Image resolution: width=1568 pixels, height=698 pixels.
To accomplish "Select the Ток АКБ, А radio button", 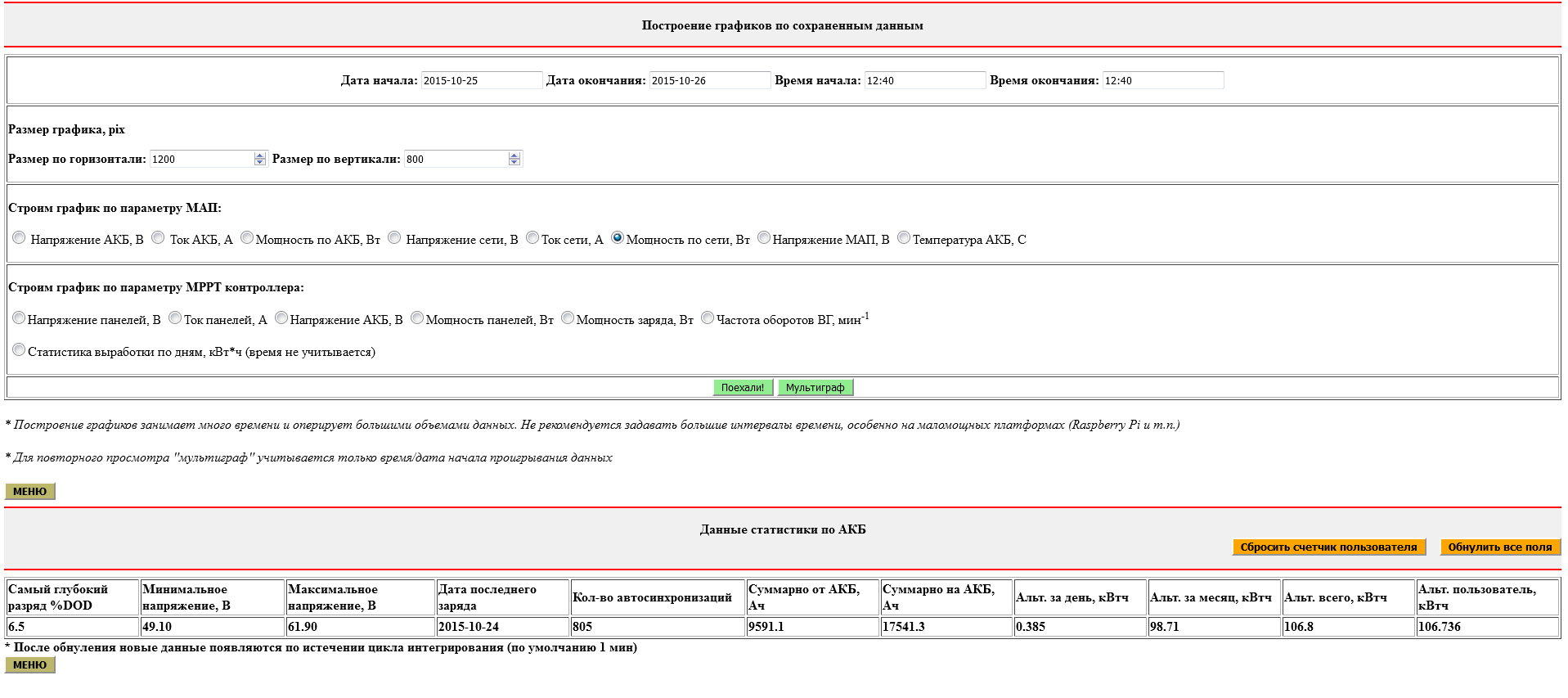I will 158,238.
